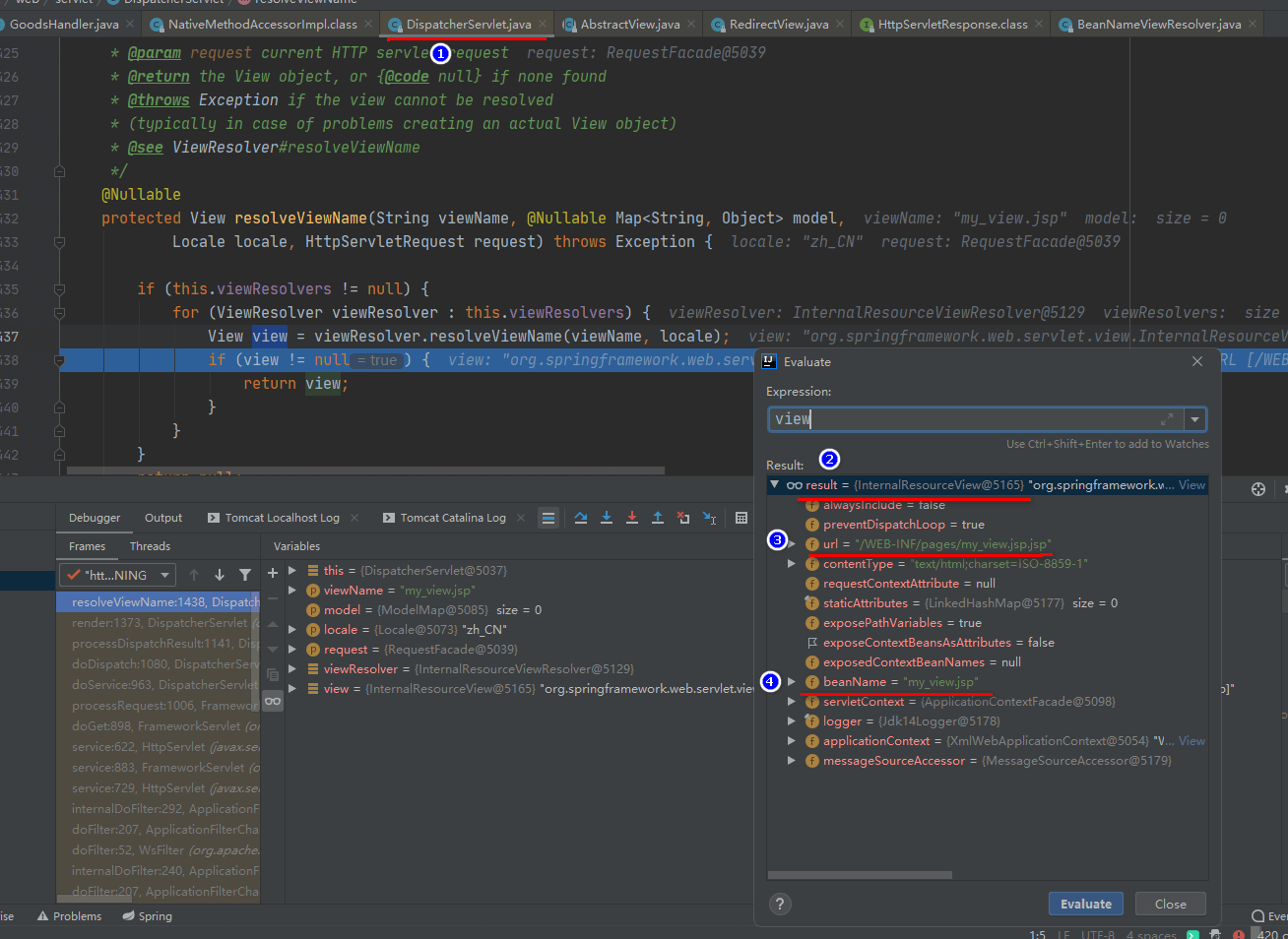Switch to HttpServletResponse.class tab
This screenshot has height=939, width=1288.
click(x=952, y=24)
